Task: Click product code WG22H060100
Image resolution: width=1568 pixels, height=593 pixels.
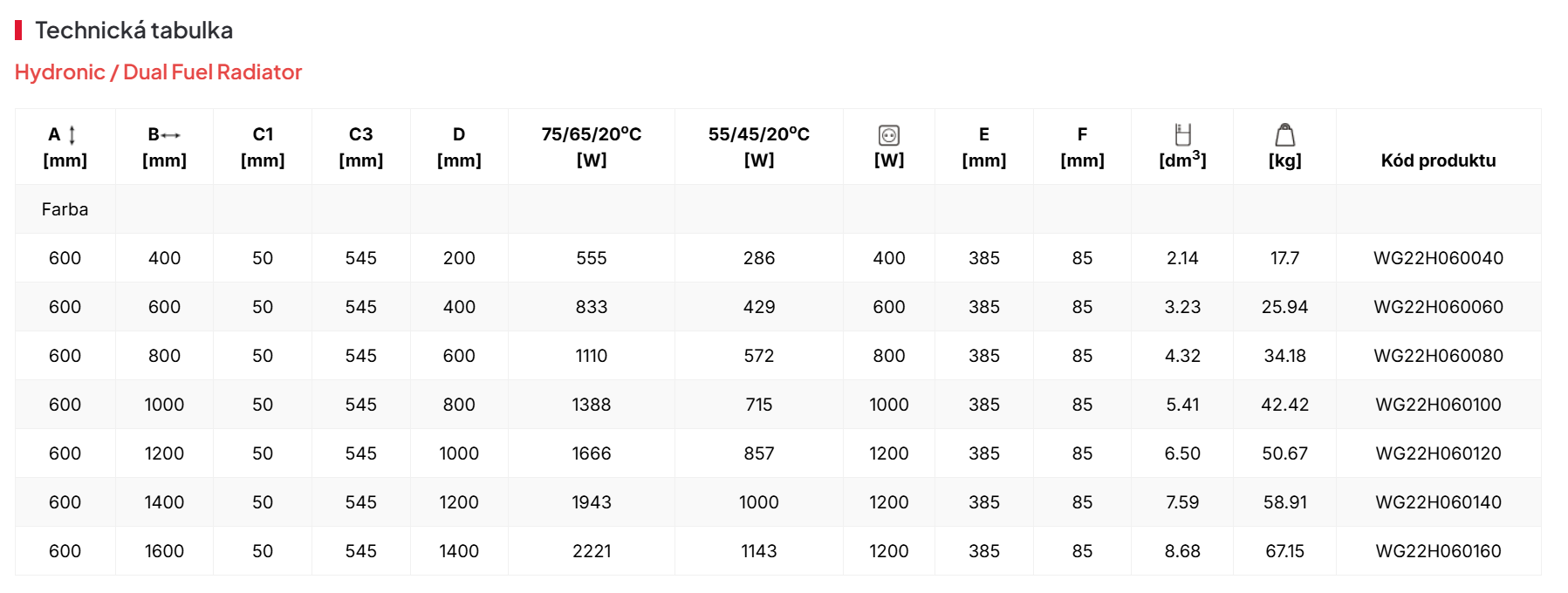Action: (x=1438, y=405)
